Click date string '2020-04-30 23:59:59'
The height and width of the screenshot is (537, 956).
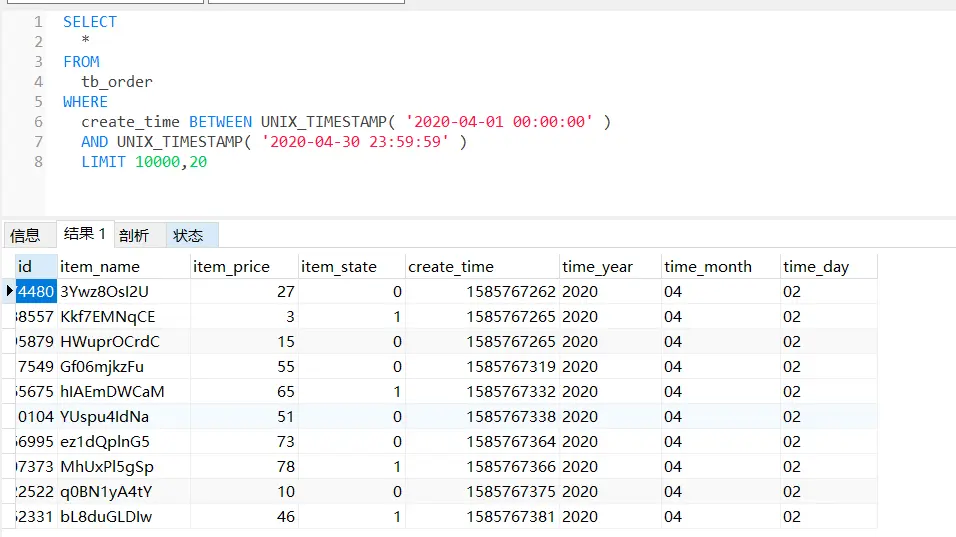(x=355, y=142)
